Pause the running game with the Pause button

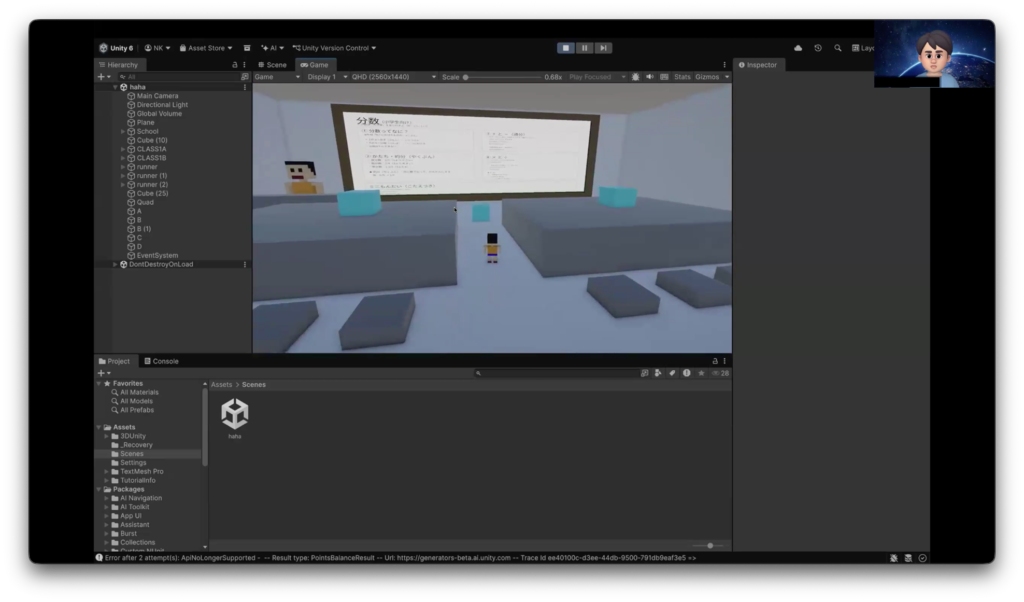[x=584, y=48]
